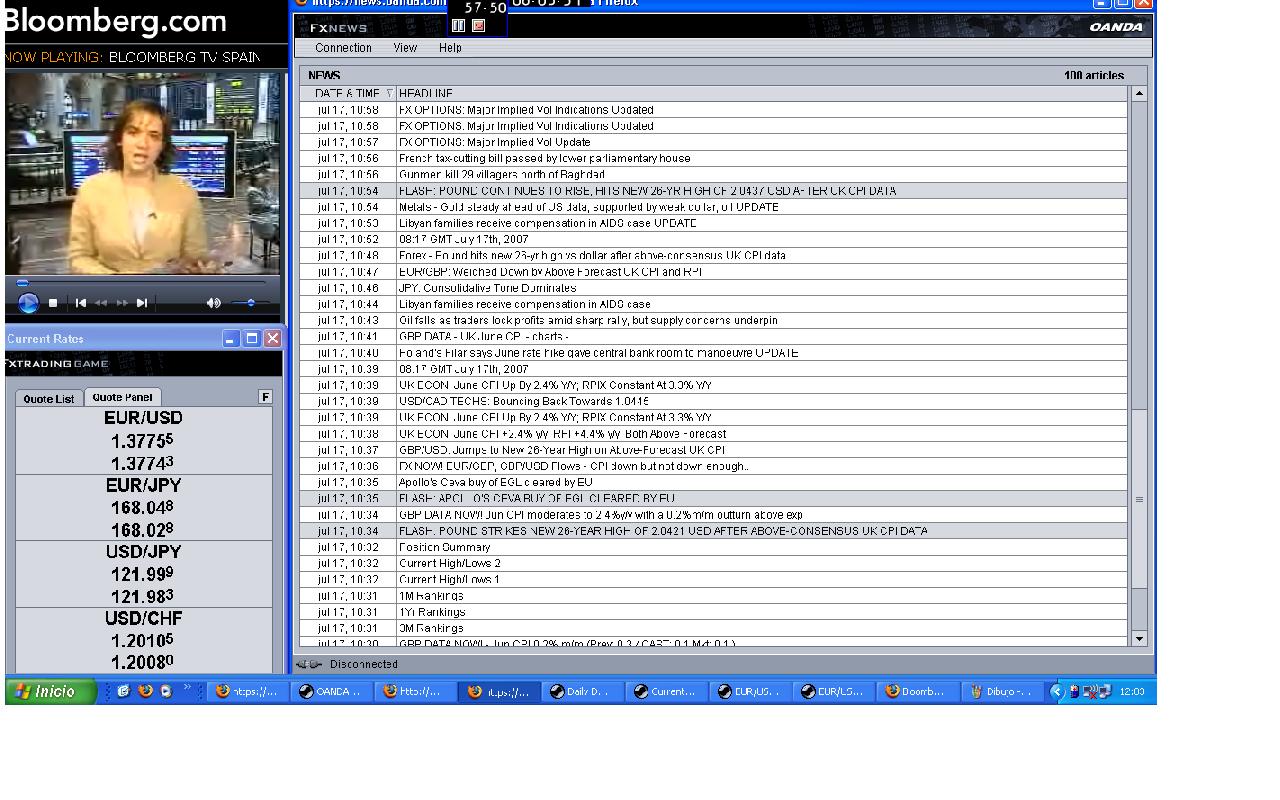Open the 1Yr Rankings headline
1280x800 pixels.
tap(713, 612)
